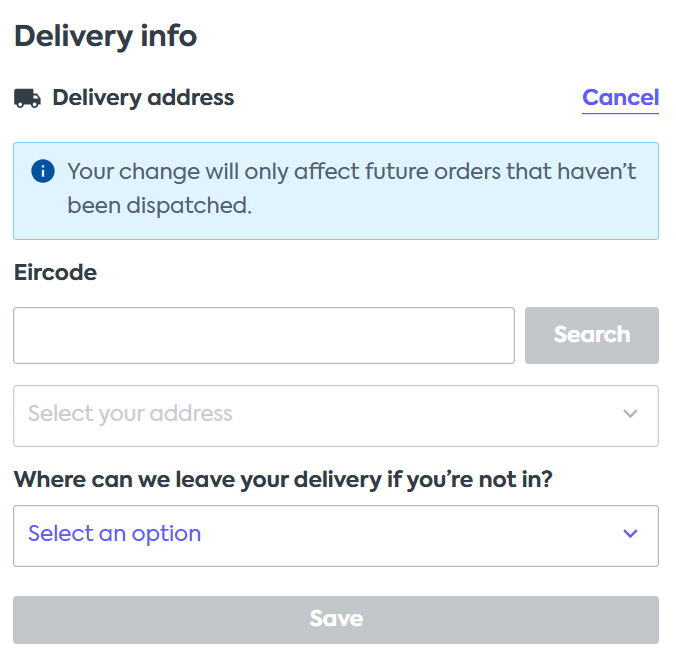Open the Select an option dropdown
The width and height of the screenshot is (676, 667).
coord(336,536)
